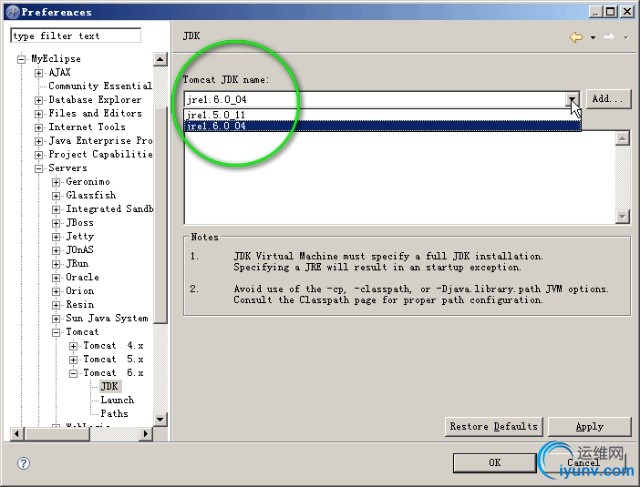Choose jre1.6.0_04 from the dropdown list
640x487 pixels.
click(x=383, y=126)
